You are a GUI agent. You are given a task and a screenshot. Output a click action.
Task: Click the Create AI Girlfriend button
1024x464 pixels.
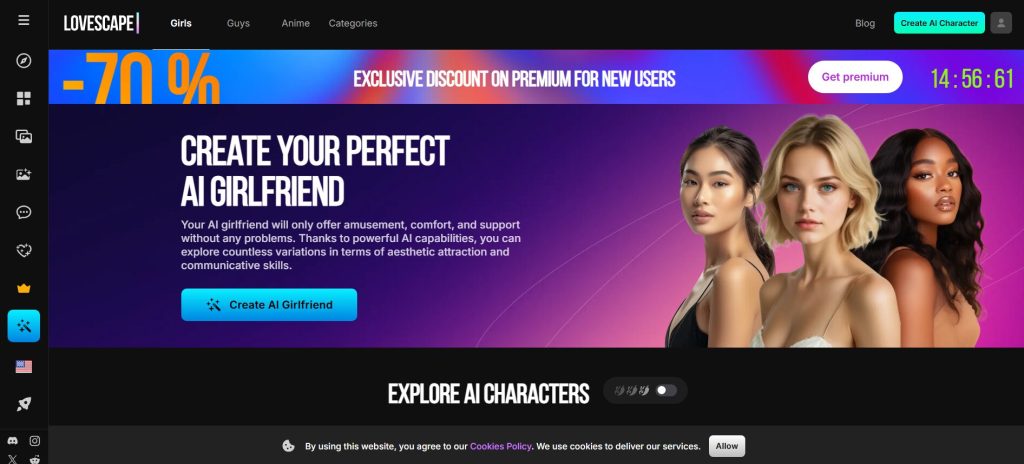[x=269, y=305]
